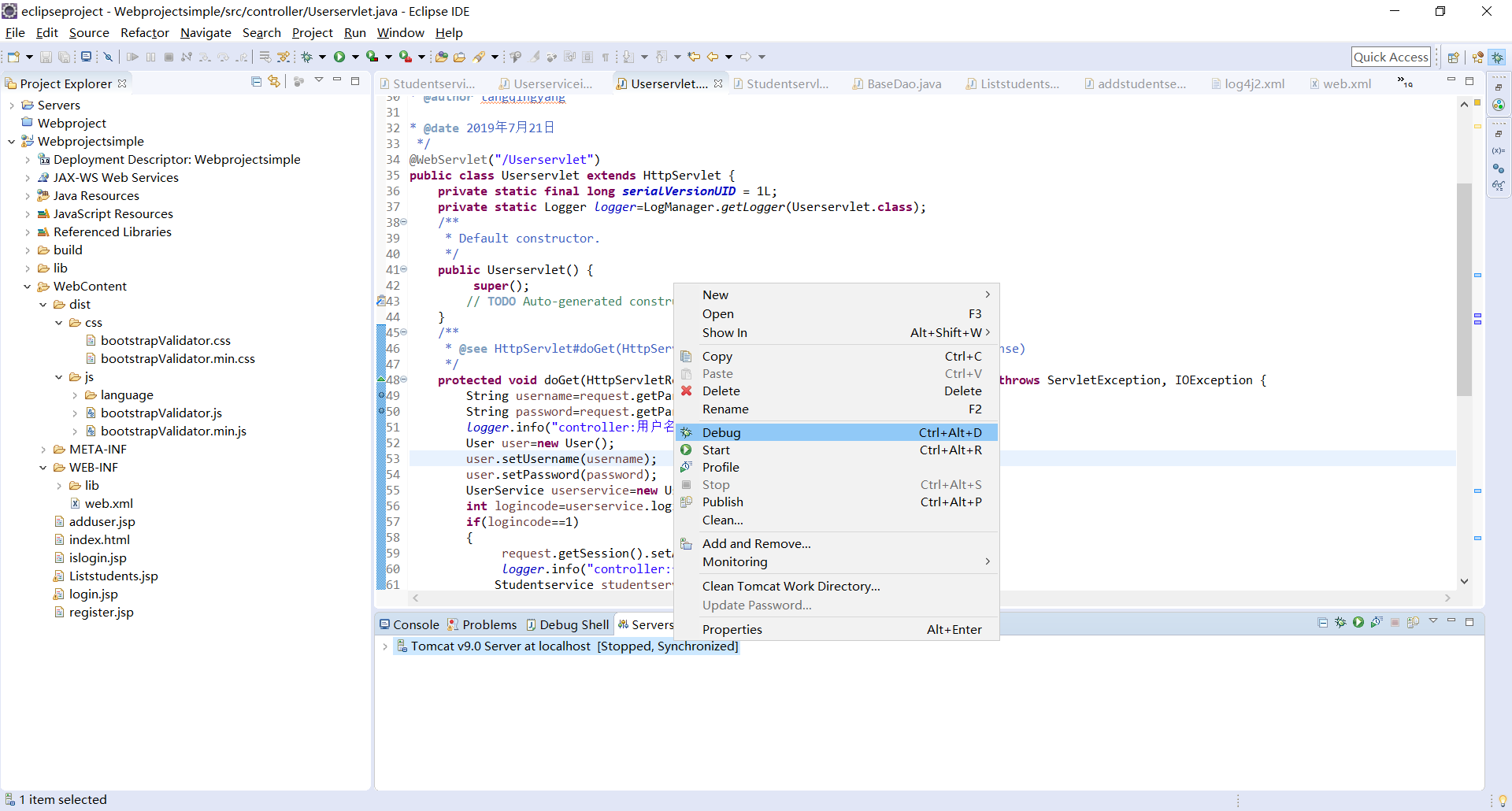Viewport: 1512px width, 811px height.
Task: Click the Debug bug icon in main toolbar
Action: coord(307,57)
